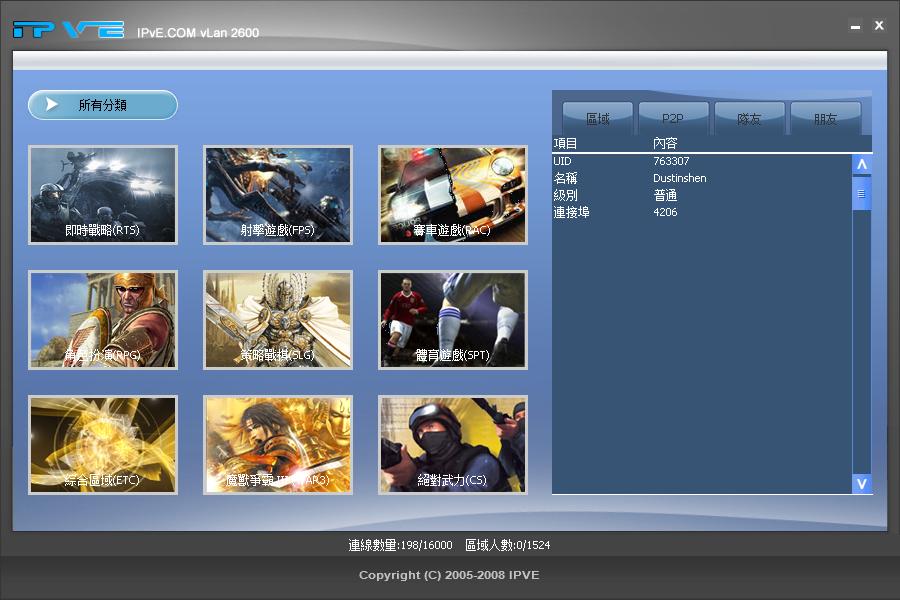The image size is (900, 600).
Task: Open the 絕對武力(CS) category tile
Action: (453, 444)
